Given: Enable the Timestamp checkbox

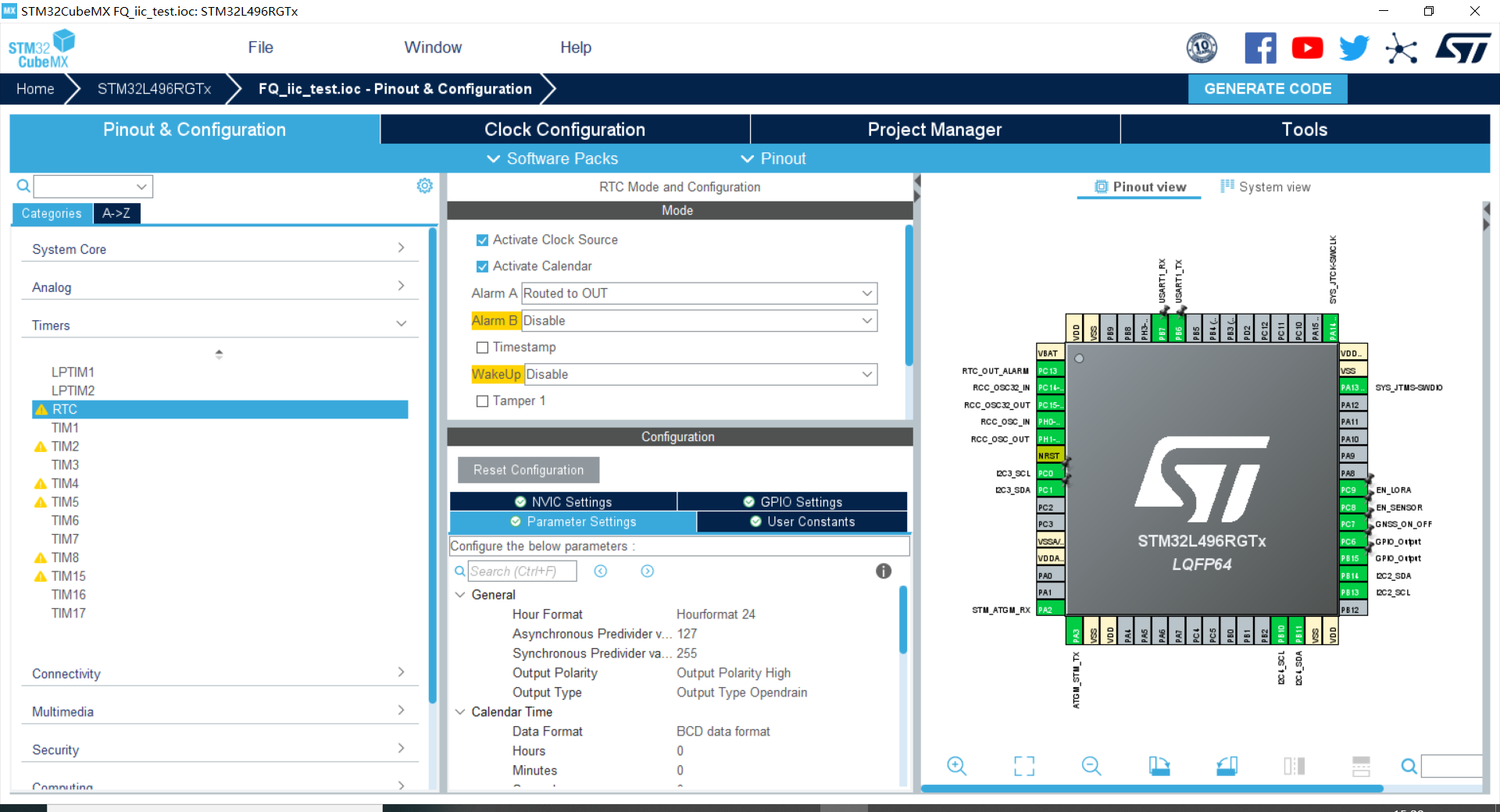Looking at the screenshot, I should point(482,347).
